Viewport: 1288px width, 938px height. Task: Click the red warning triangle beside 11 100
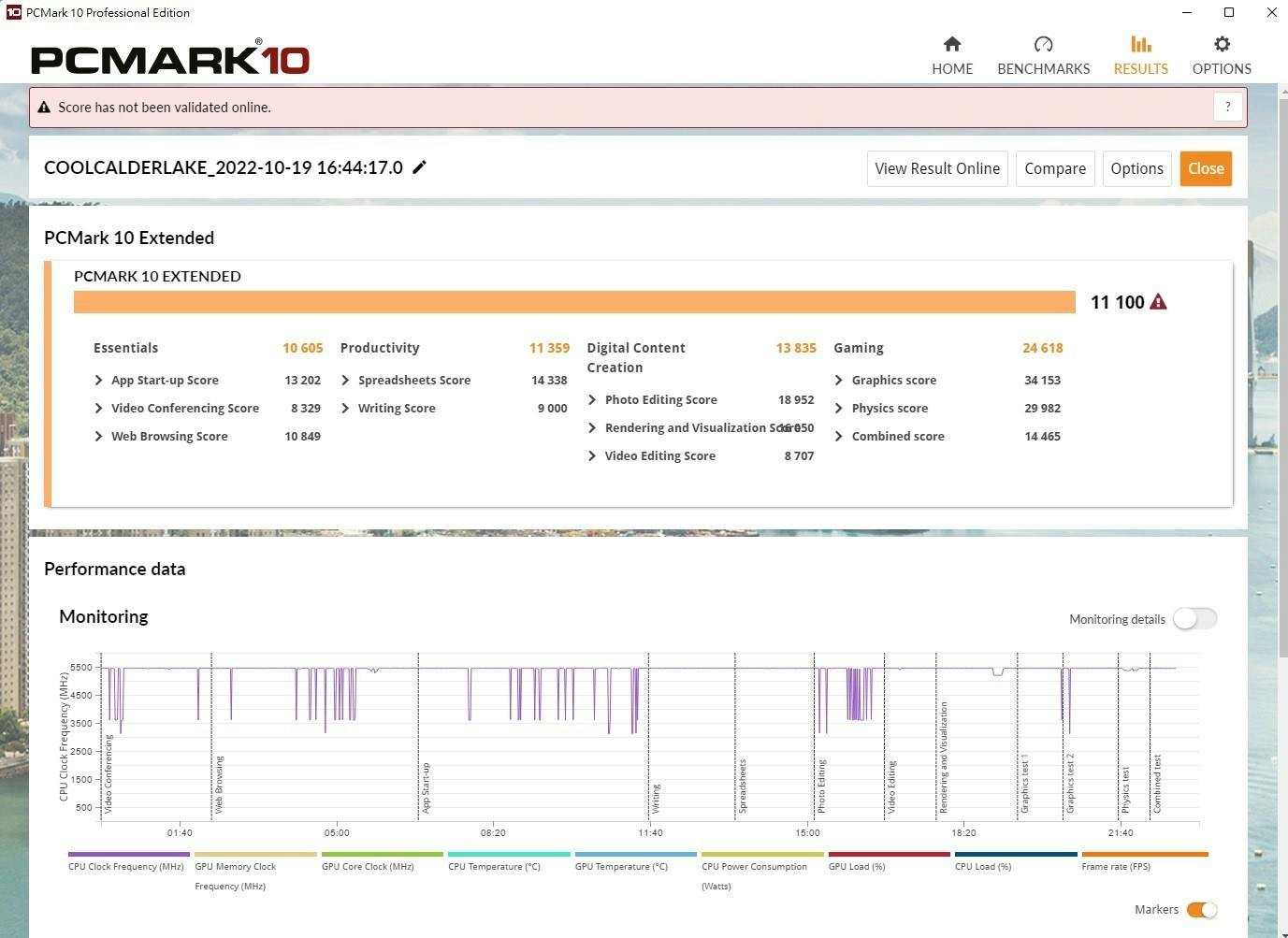pyautogui.click(x=1158, y=302)
